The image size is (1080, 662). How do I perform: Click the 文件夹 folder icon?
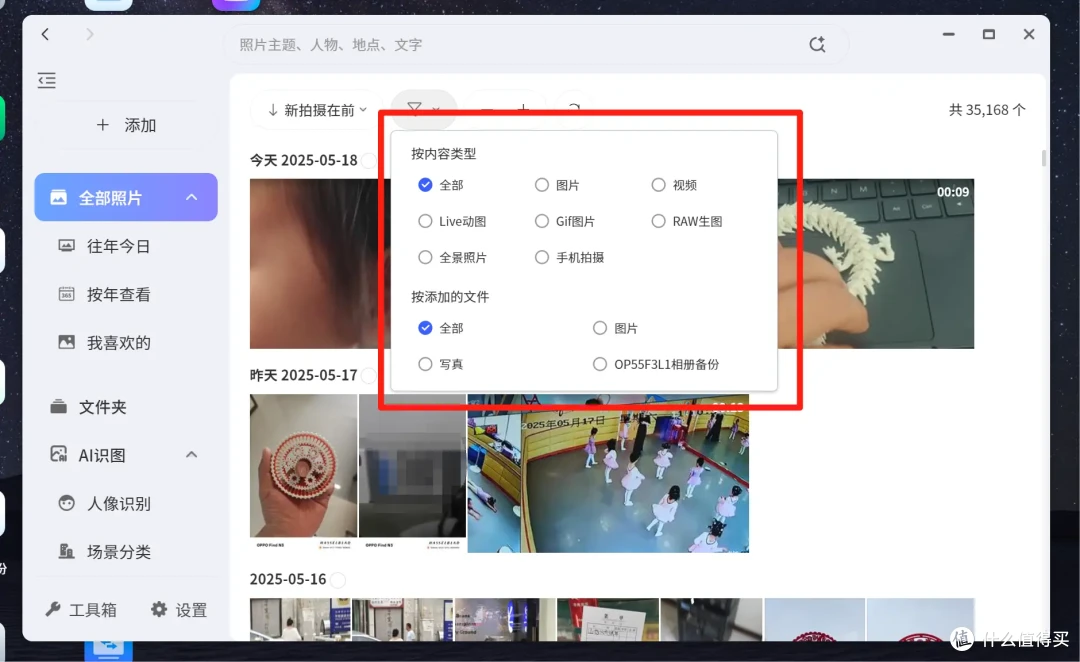(x=59, y=406)
